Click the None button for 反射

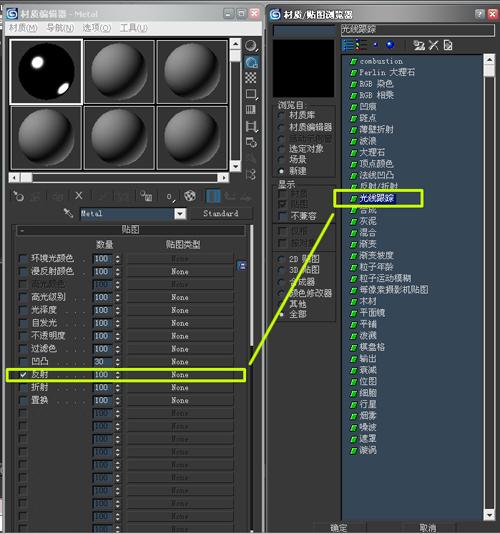[180, 375]
